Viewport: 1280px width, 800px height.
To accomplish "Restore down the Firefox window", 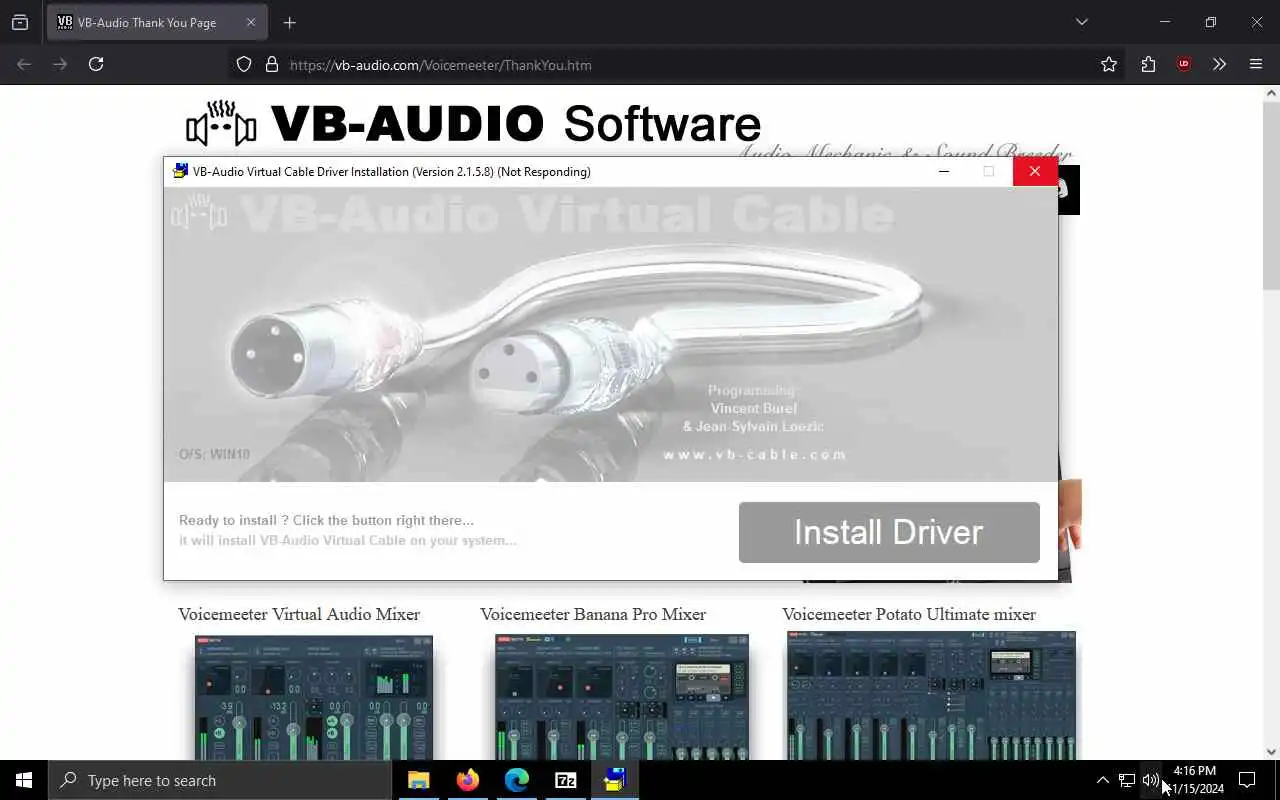I will click(x=1211, y=22).
